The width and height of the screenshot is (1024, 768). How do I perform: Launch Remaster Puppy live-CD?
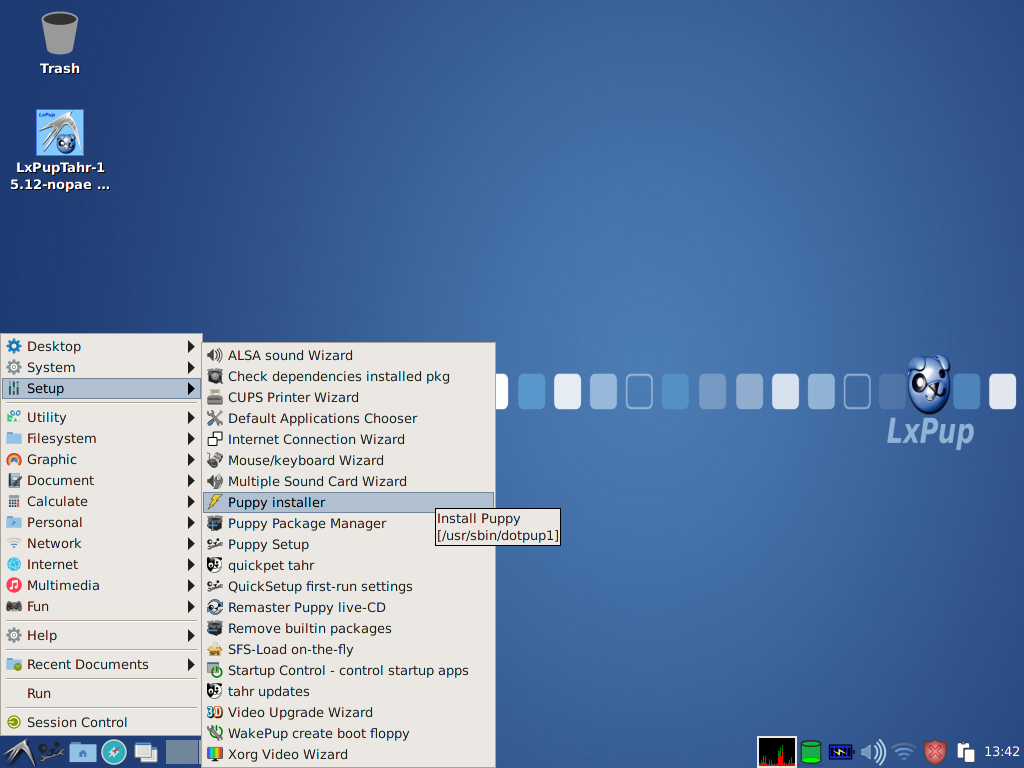point(349,607)
